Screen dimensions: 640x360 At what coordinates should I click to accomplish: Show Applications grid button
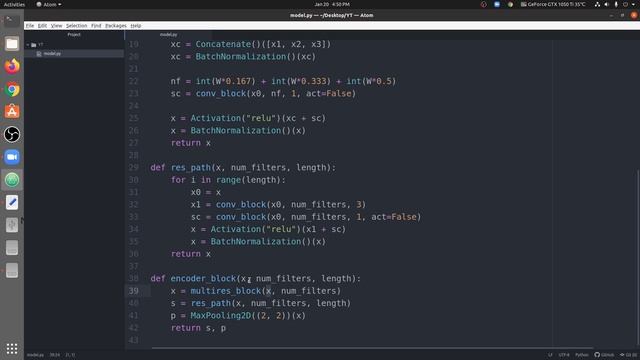pyautogui.click(x=12, y=349)
